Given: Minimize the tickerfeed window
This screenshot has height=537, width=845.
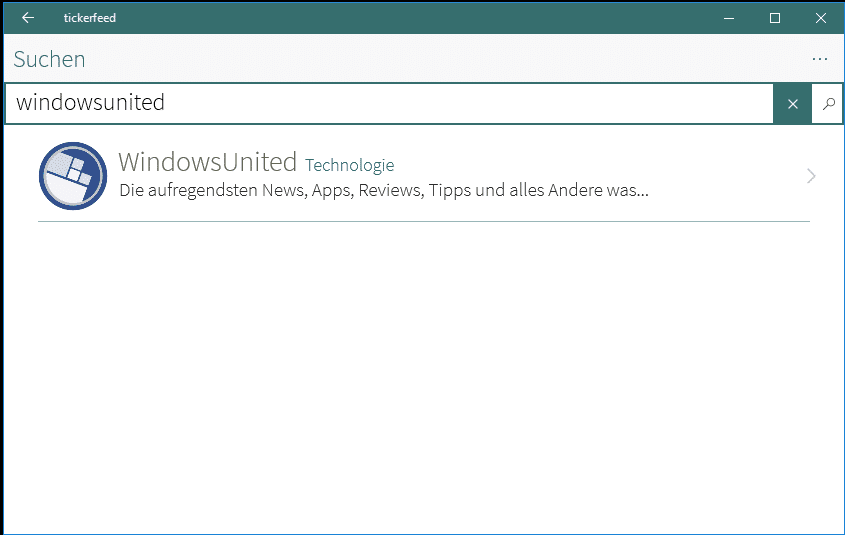Looking at the screenshot, I should [x=729, y=18].
